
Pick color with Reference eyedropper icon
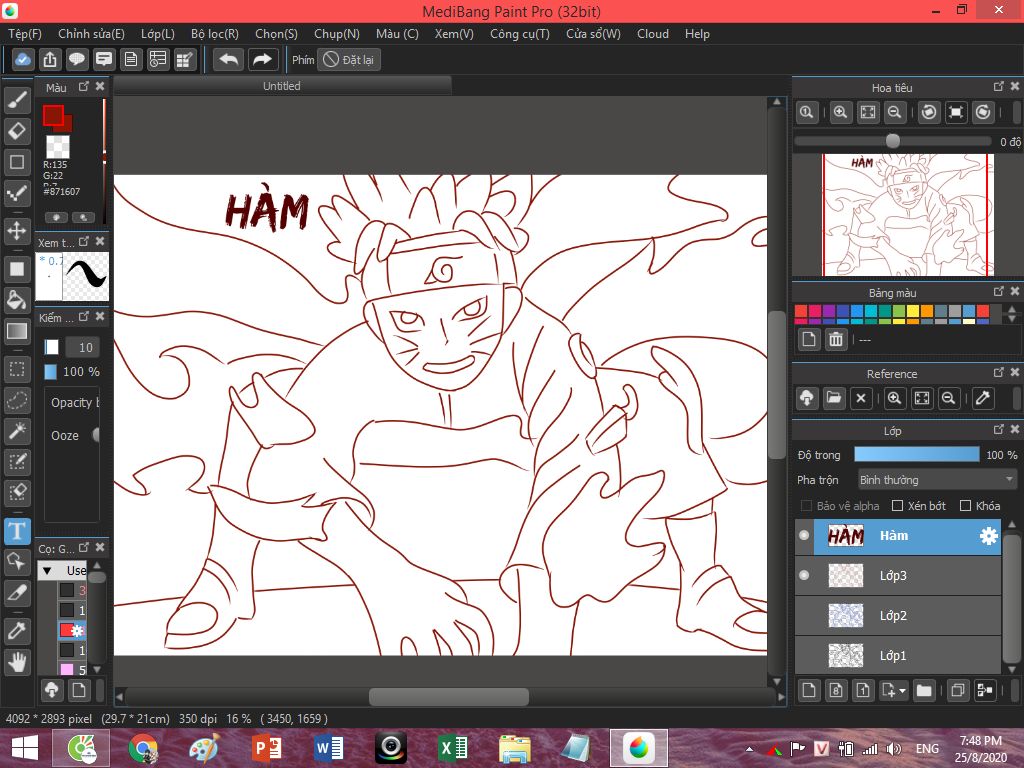tap(982, 398)
